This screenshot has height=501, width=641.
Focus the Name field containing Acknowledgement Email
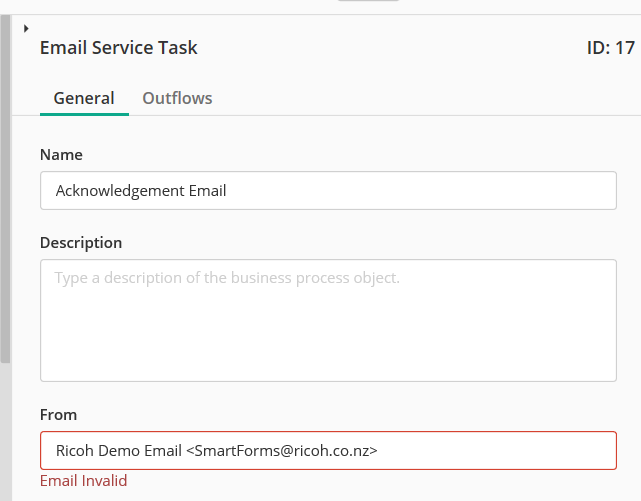pos(328,190)
